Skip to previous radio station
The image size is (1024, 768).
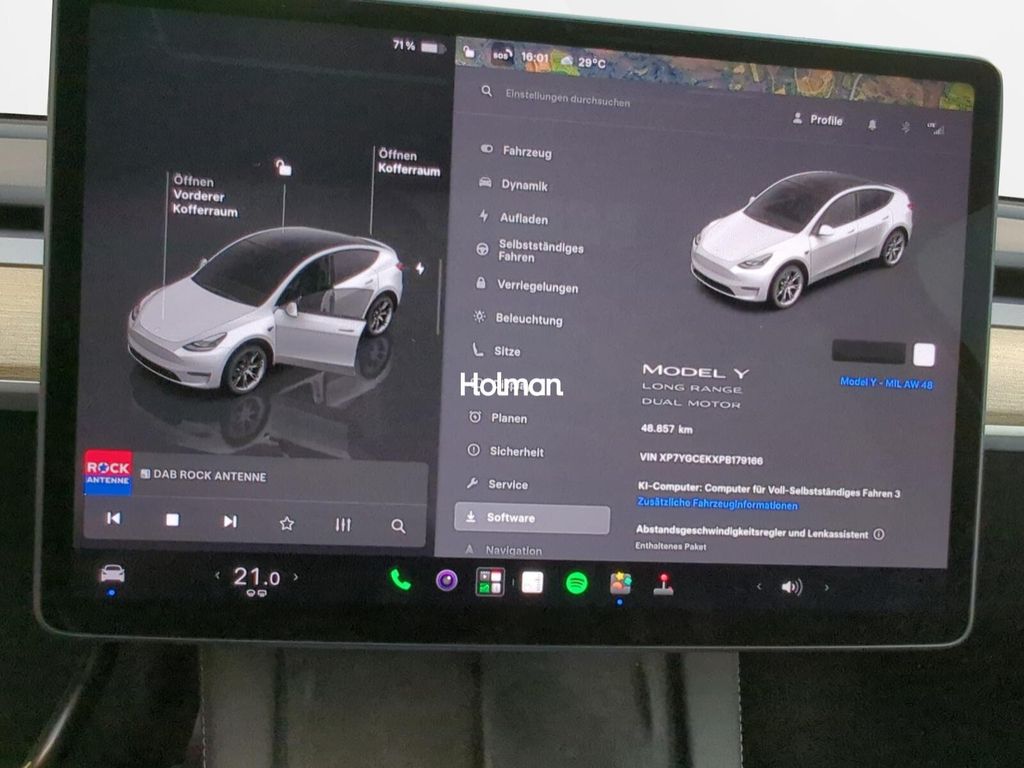tap(114, 518)
